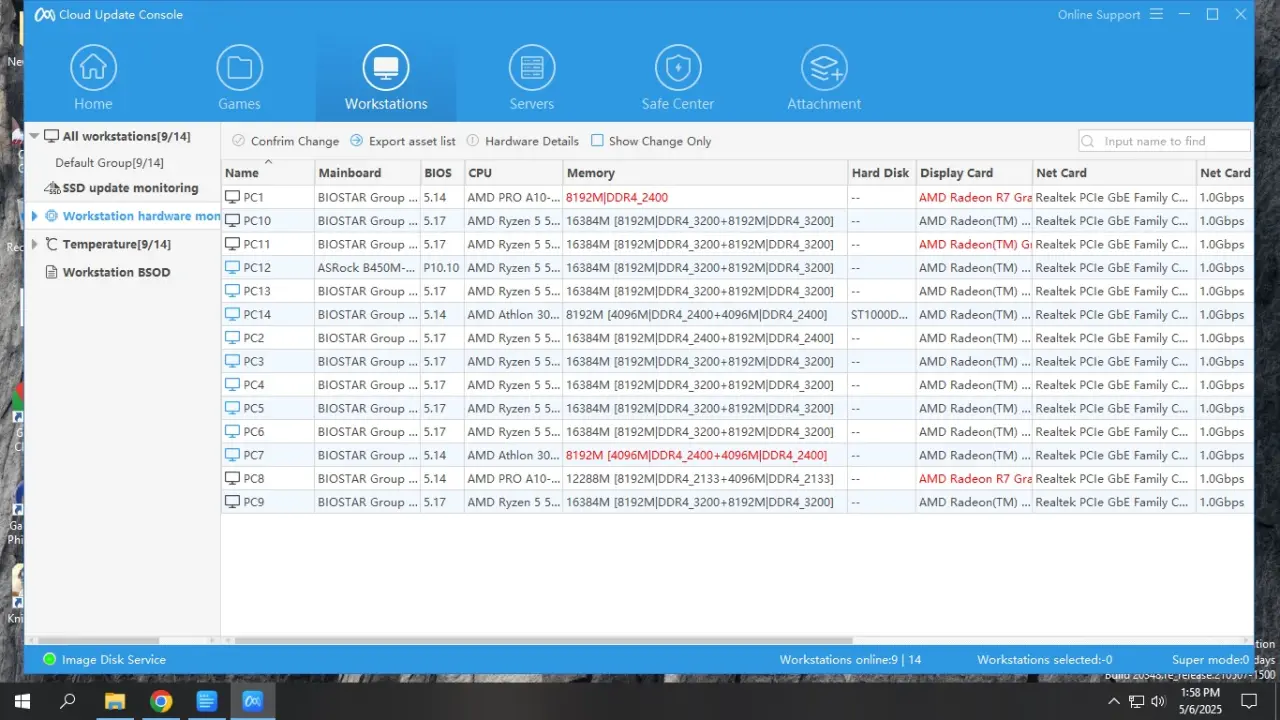This screenshot has height=720, width=1280.
Task: Click the Temperature thermometer icon
Action: pyautogui.click(x=52, y=244)
